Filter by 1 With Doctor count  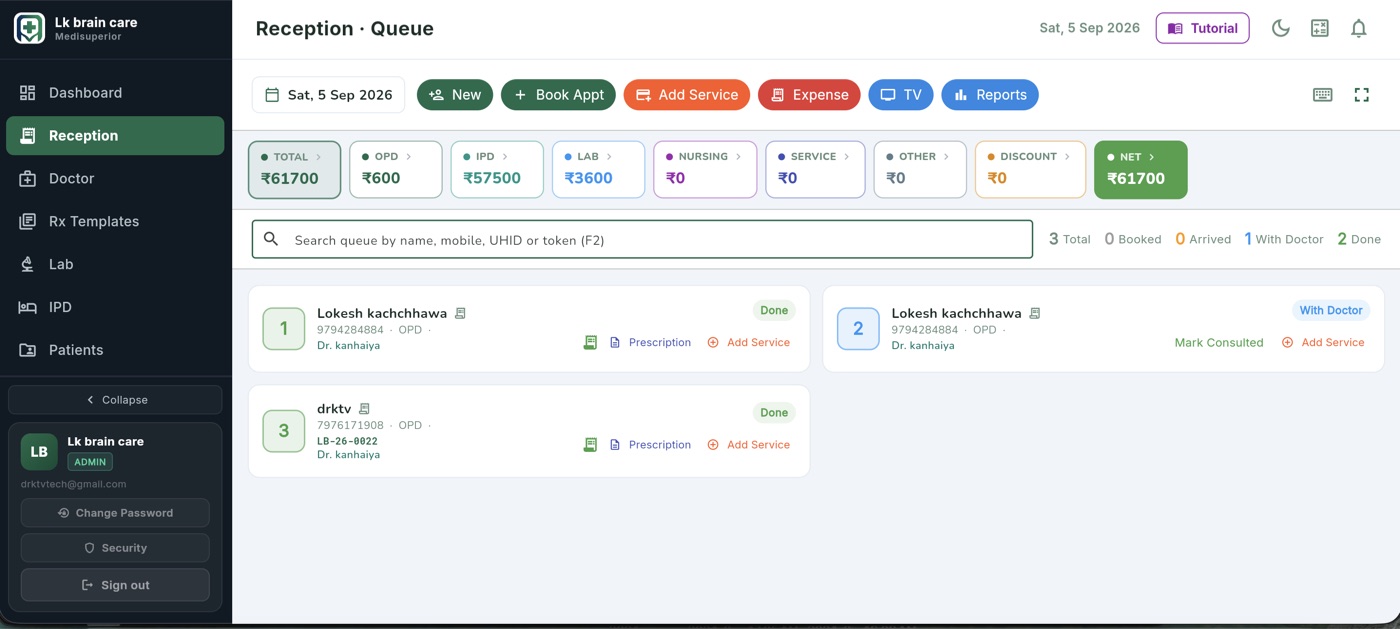1284,239
